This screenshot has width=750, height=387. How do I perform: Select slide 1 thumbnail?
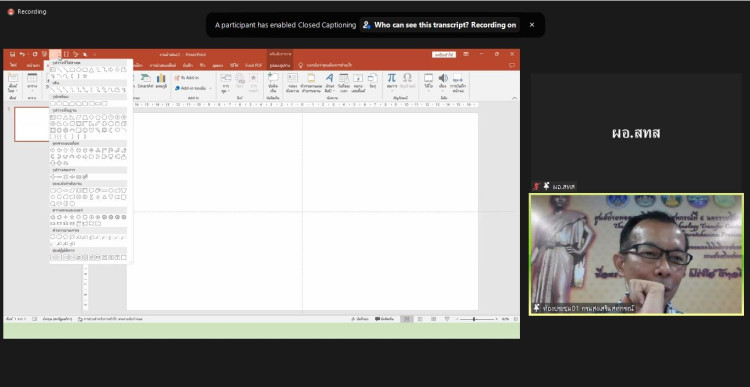(32, 124)
